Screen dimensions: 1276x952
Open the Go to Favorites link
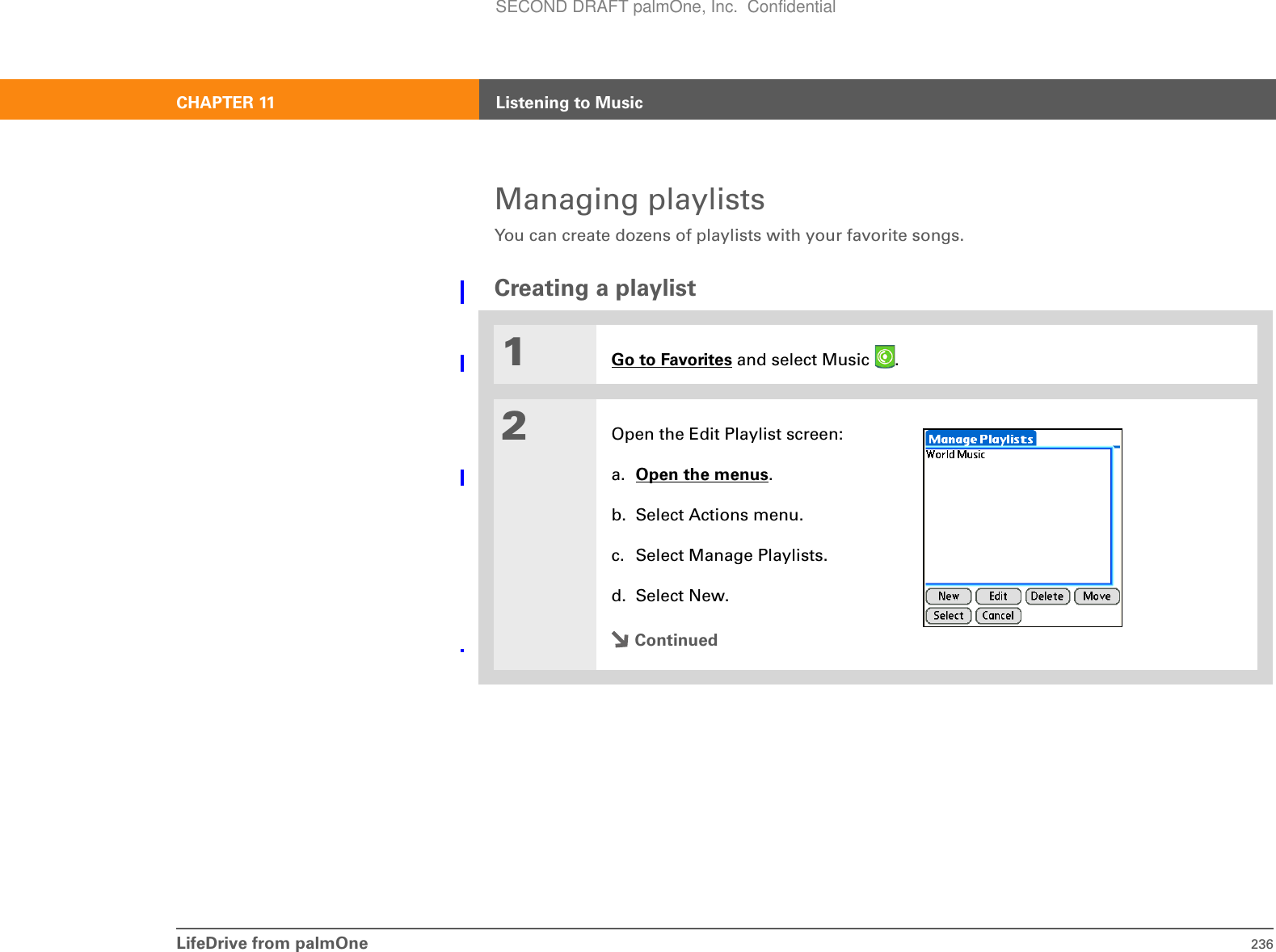(x=672, y=360)
